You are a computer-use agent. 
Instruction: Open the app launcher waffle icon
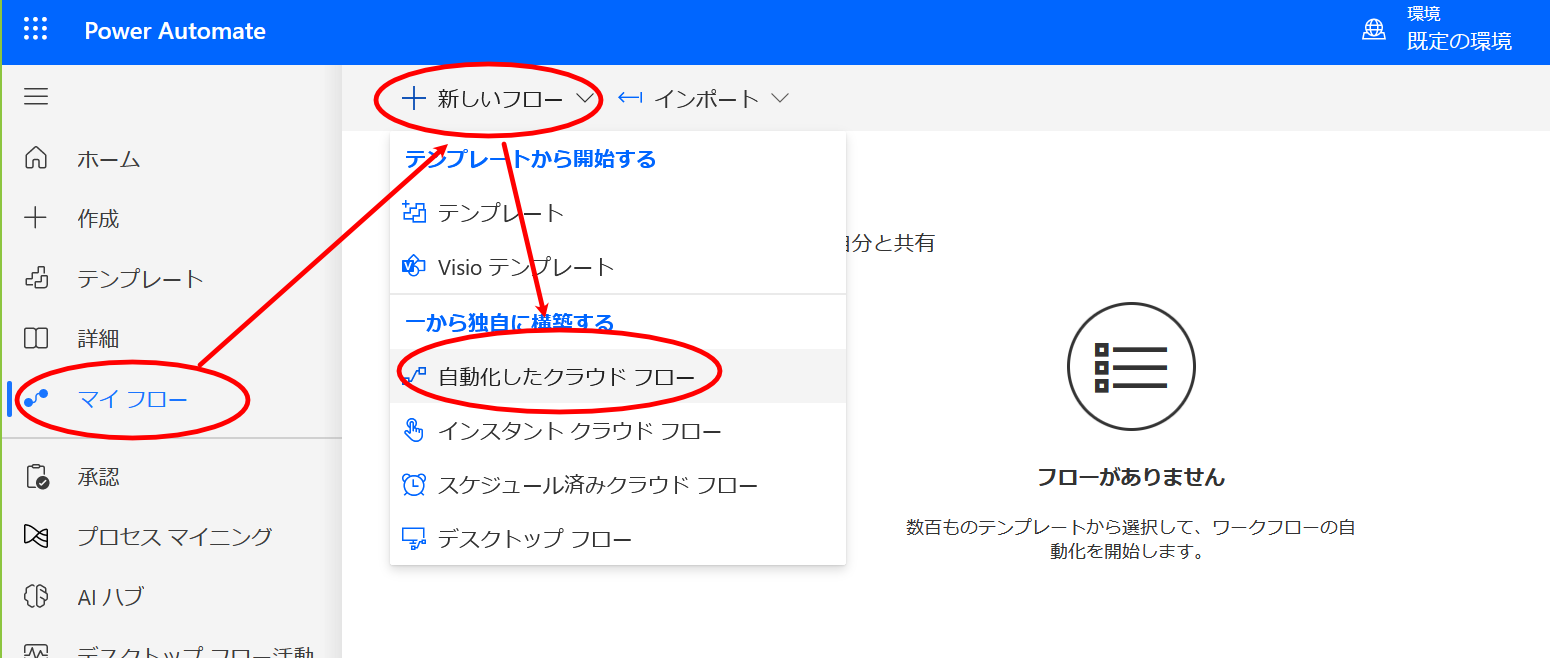[35, 30]
